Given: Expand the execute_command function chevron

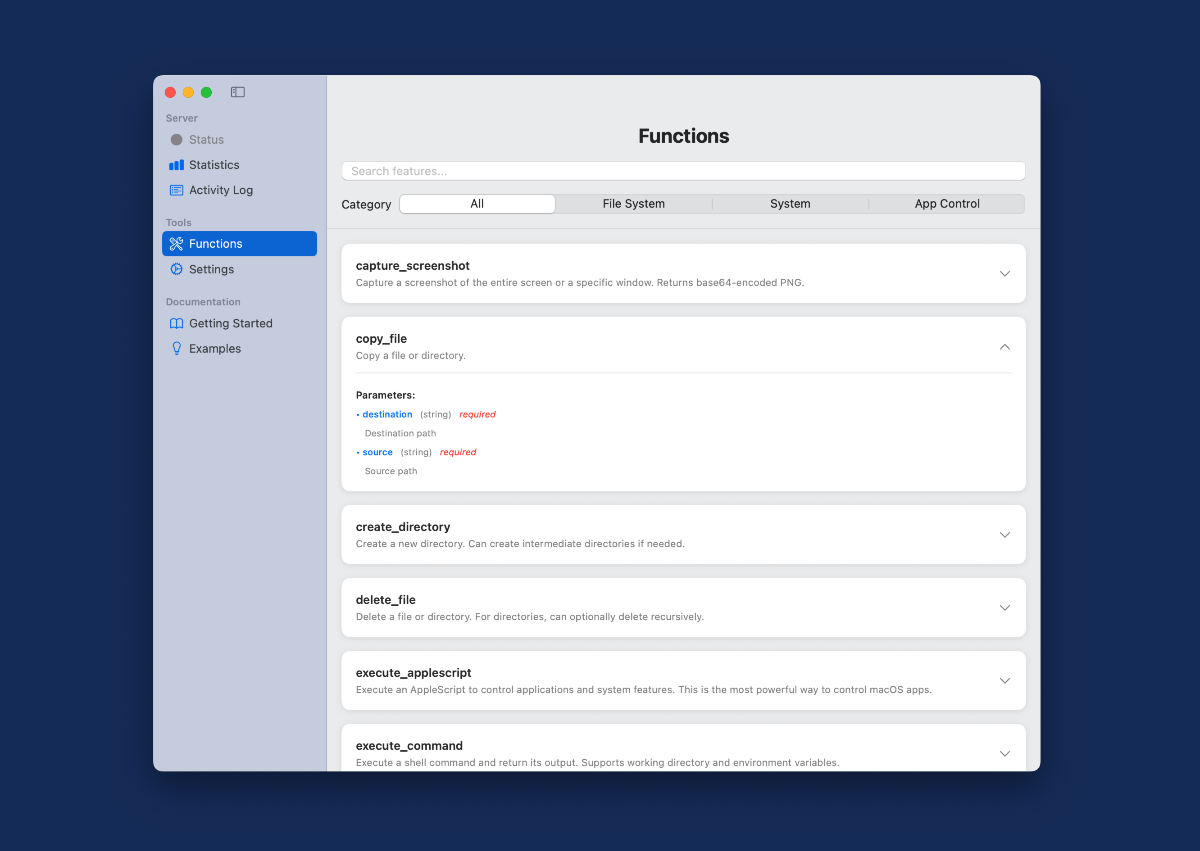Looking at the screenshot, I should tap(1005, 754).
